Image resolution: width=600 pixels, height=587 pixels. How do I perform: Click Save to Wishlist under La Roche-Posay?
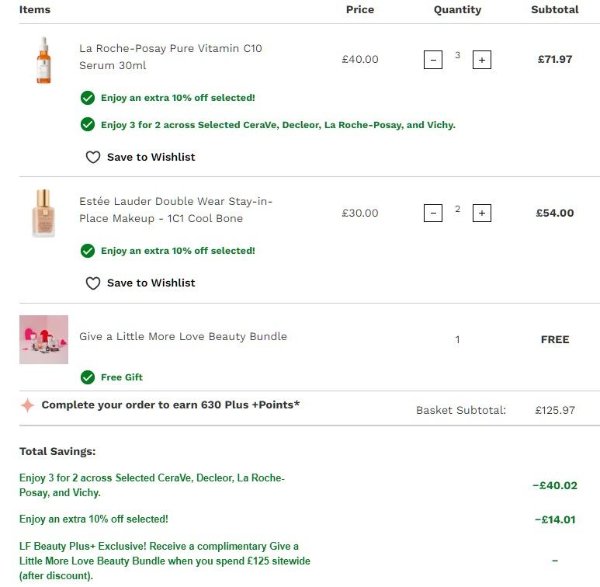tap(151, 157)
